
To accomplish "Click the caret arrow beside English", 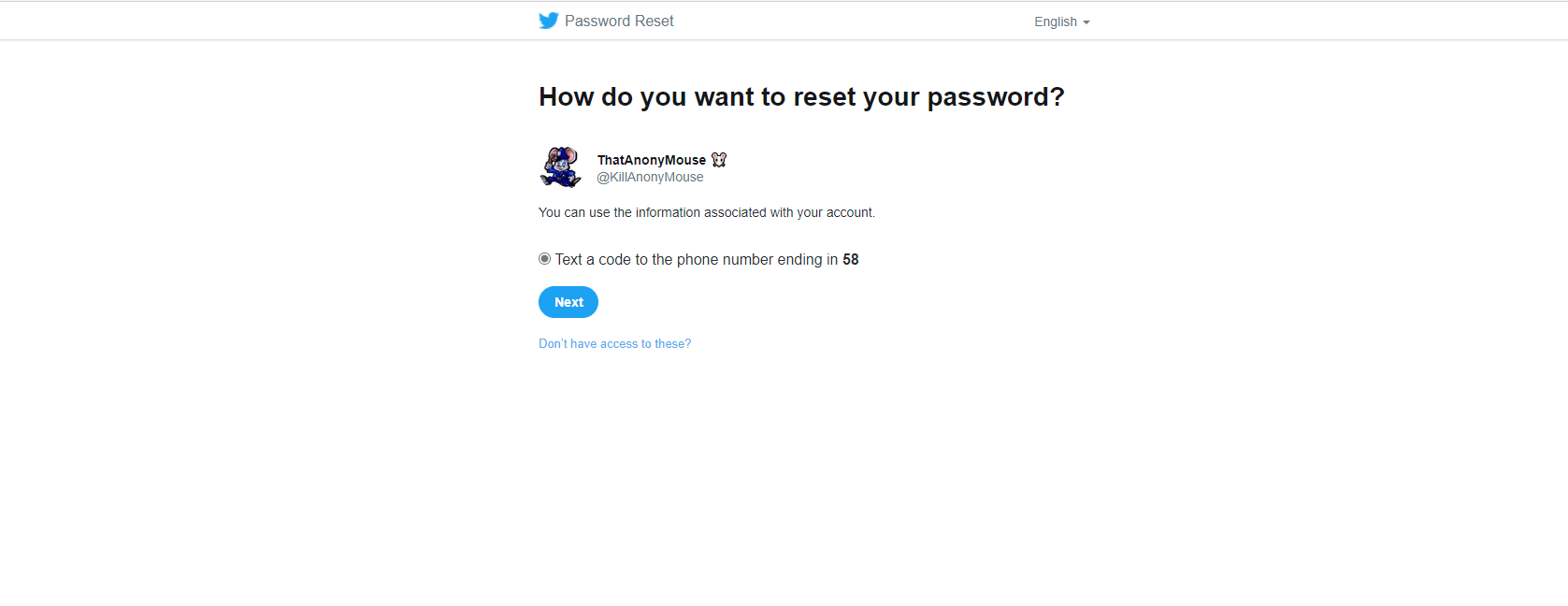I will [x=1086, y=22].
